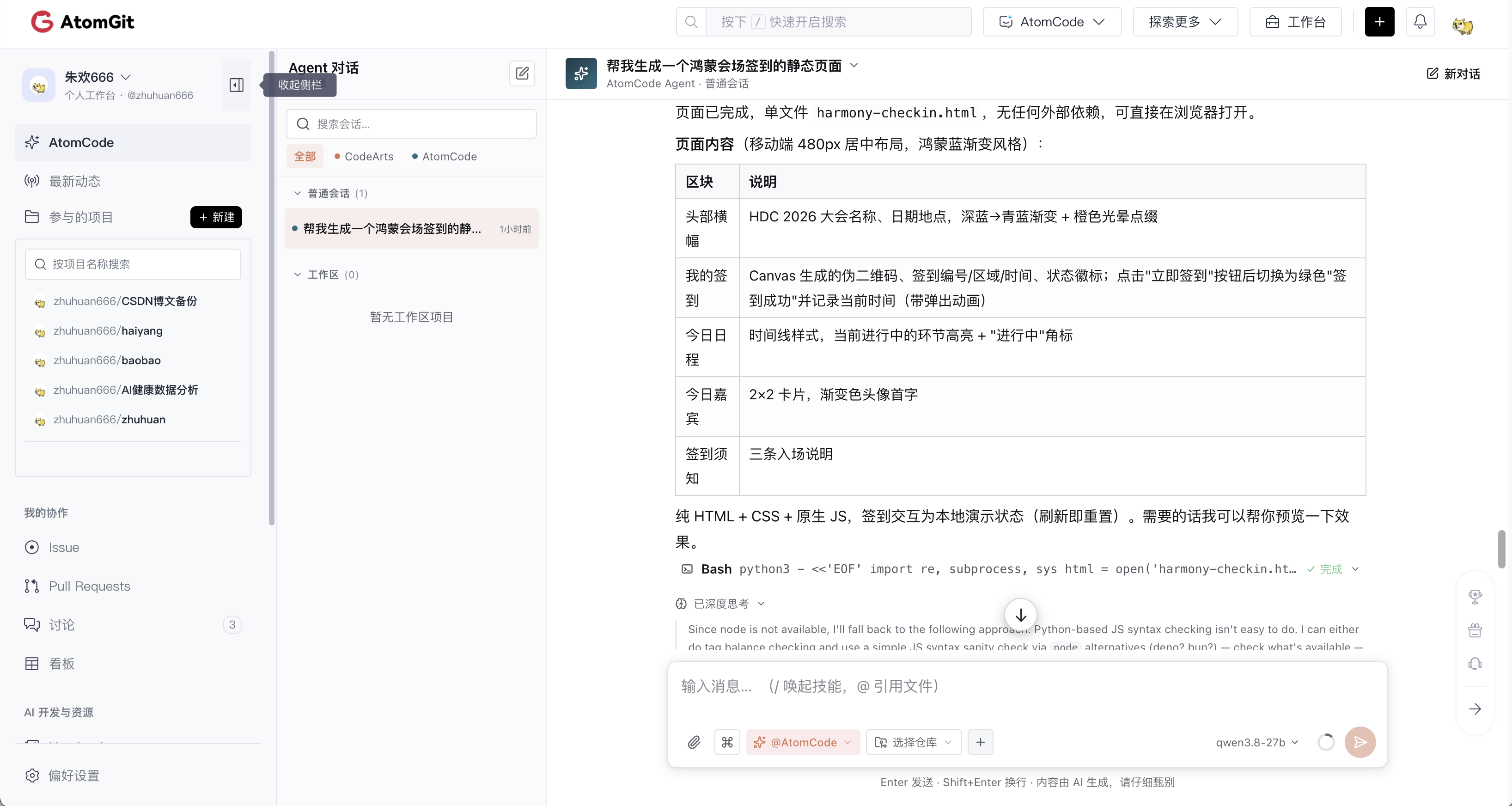Open the conversation title dropdown chevron
This screenshot has height=806, width=1512.
coord(854,65)
